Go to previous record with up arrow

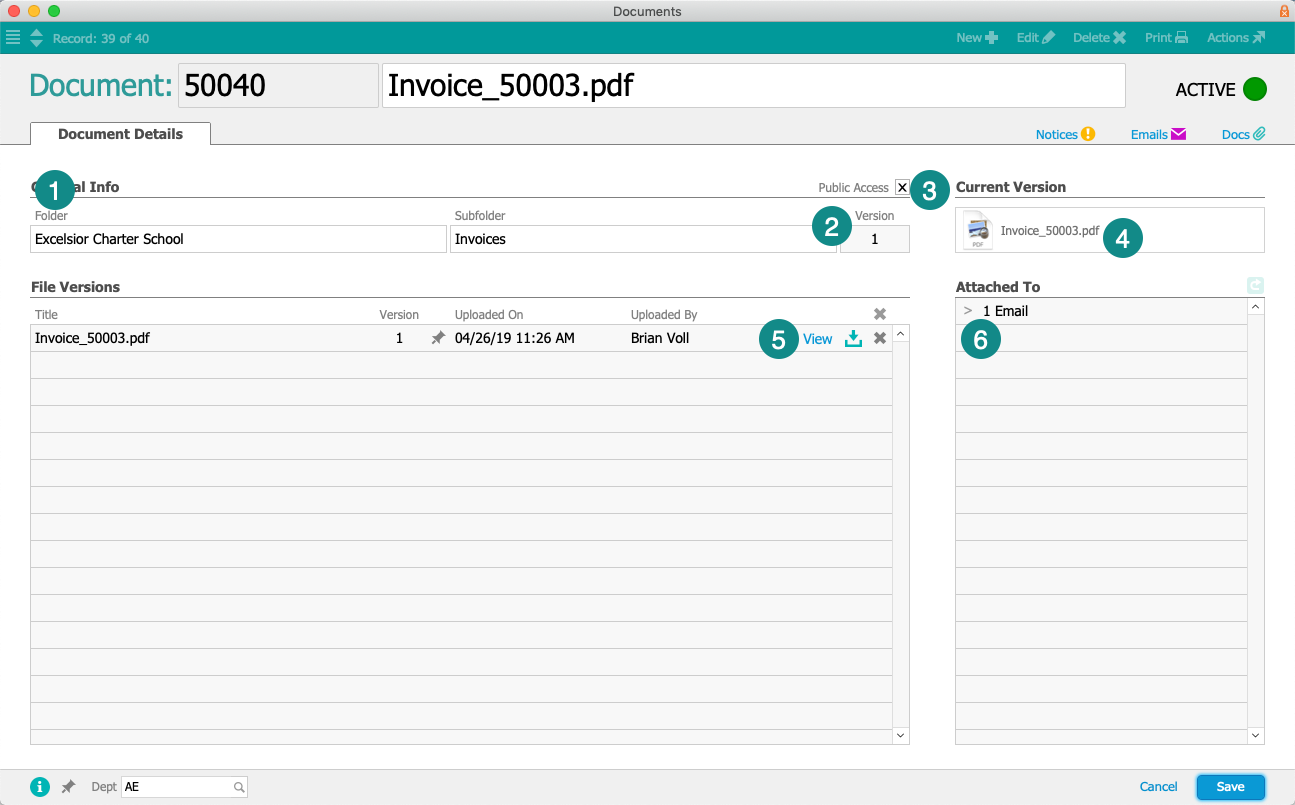(x=37, y=33)
